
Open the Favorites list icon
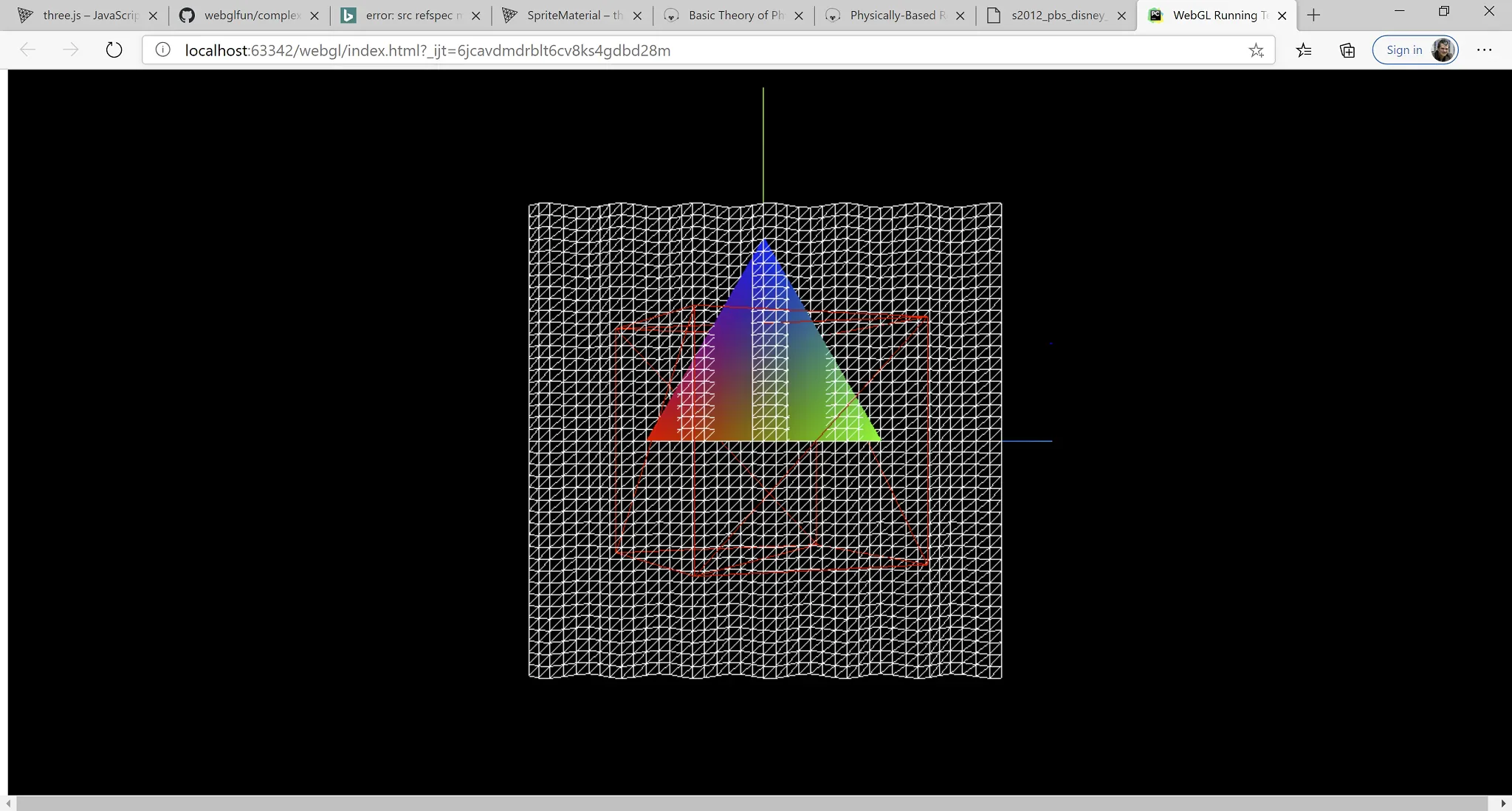click(1304, 50)
